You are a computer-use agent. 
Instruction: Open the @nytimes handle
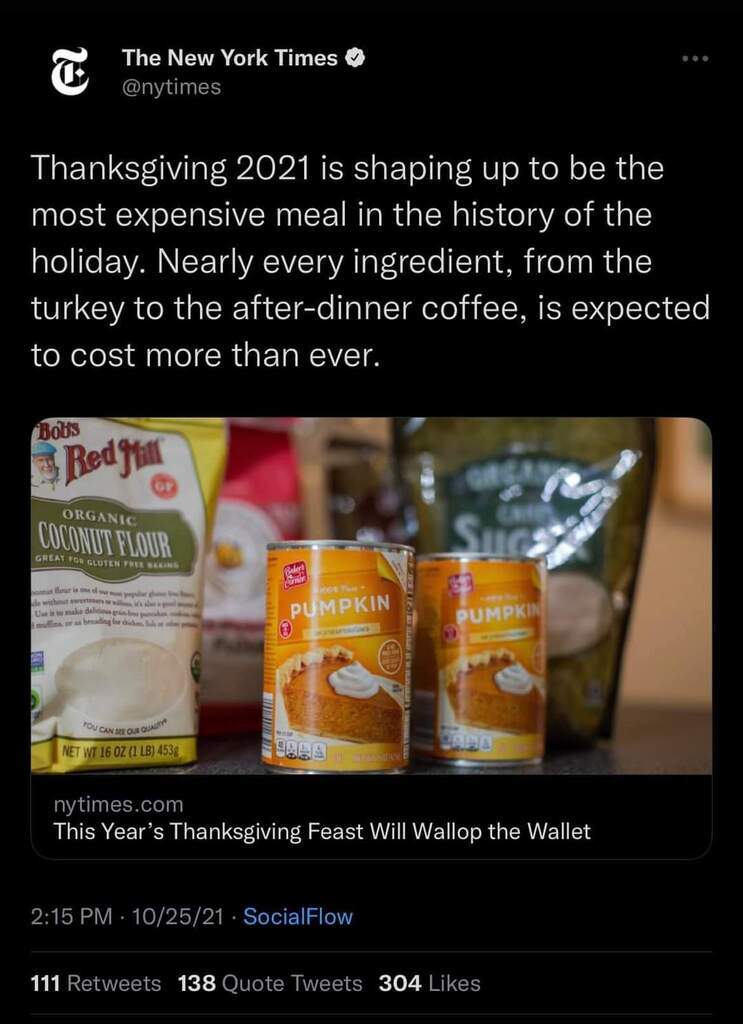tap(171, 87)
